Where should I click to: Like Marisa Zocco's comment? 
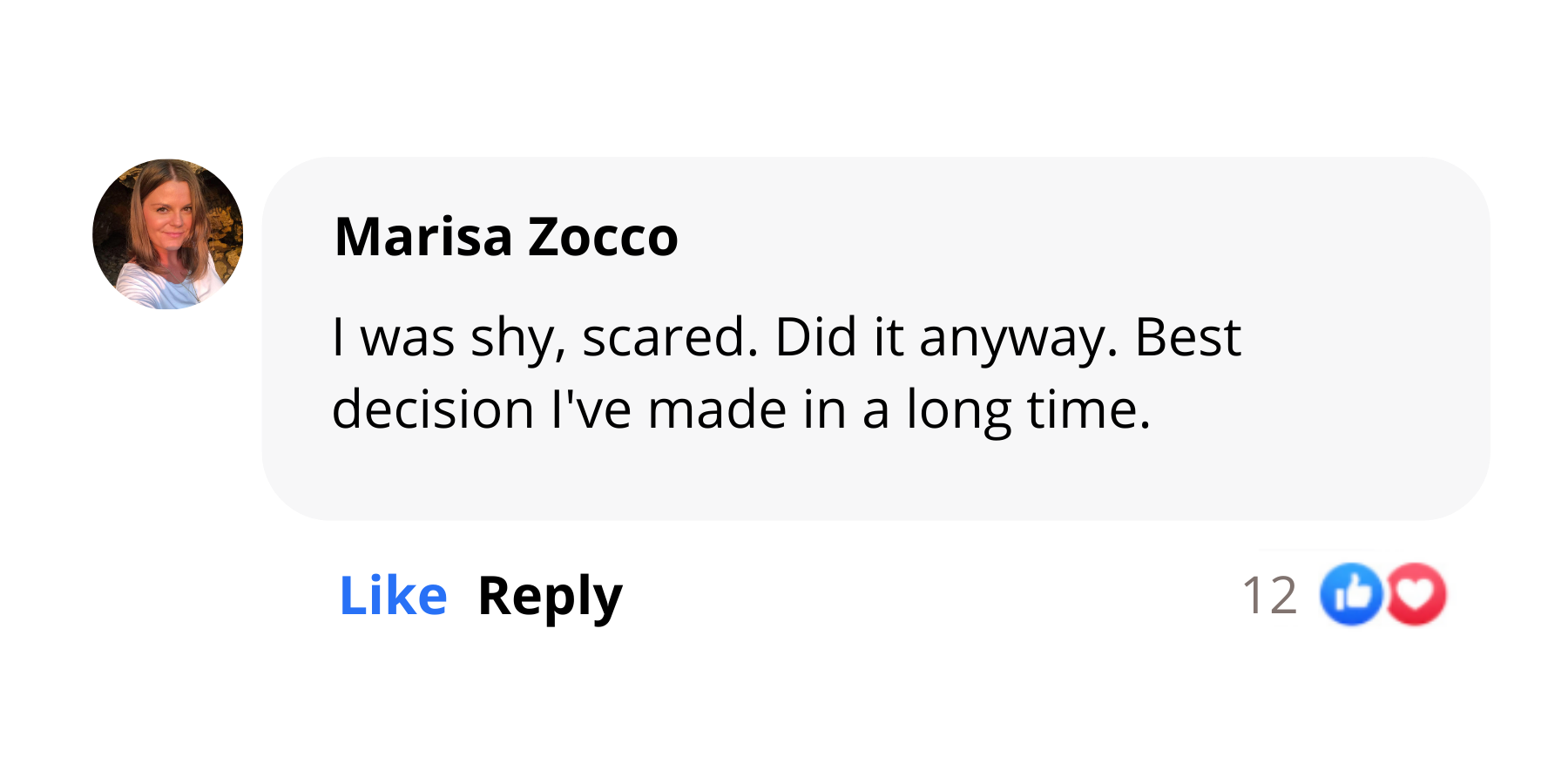tap(393, 596)
